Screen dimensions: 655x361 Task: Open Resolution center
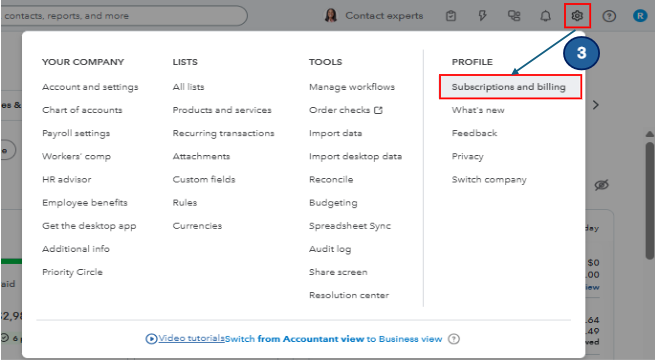[349, 295]
